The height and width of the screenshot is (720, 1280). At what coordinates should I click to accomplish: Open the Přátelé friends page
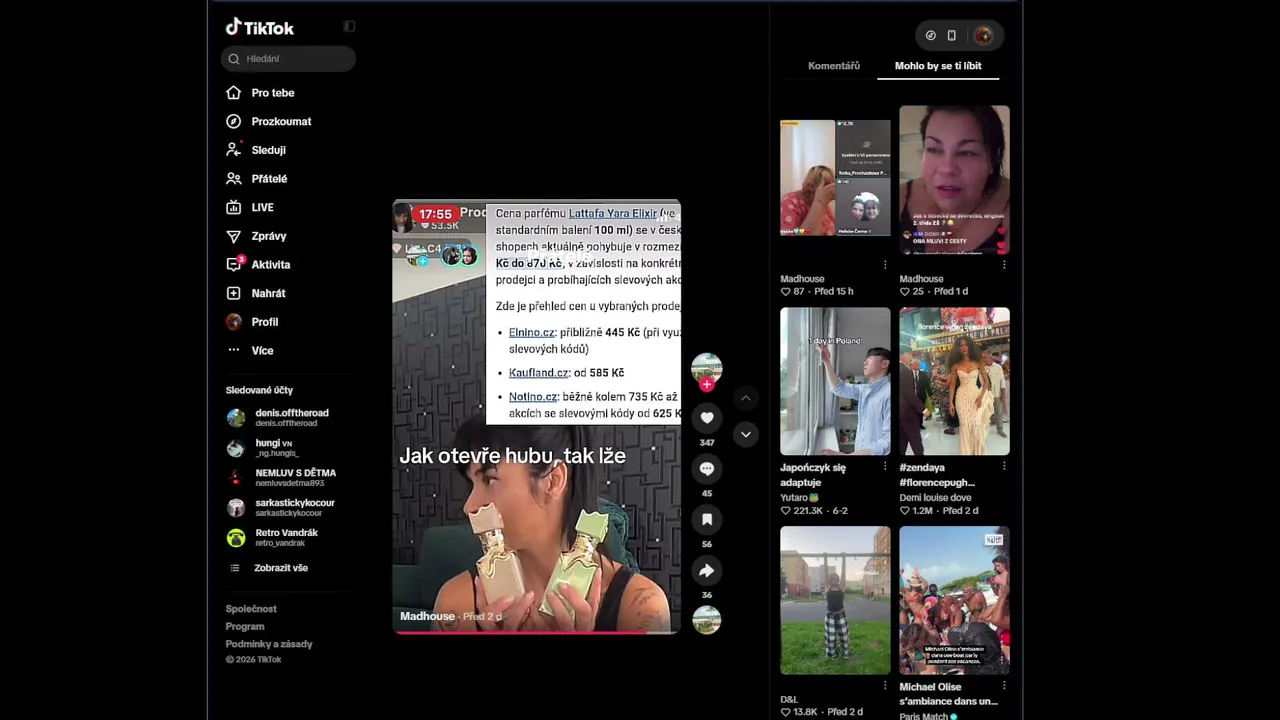pyautogui.click(x=269, y=179)
